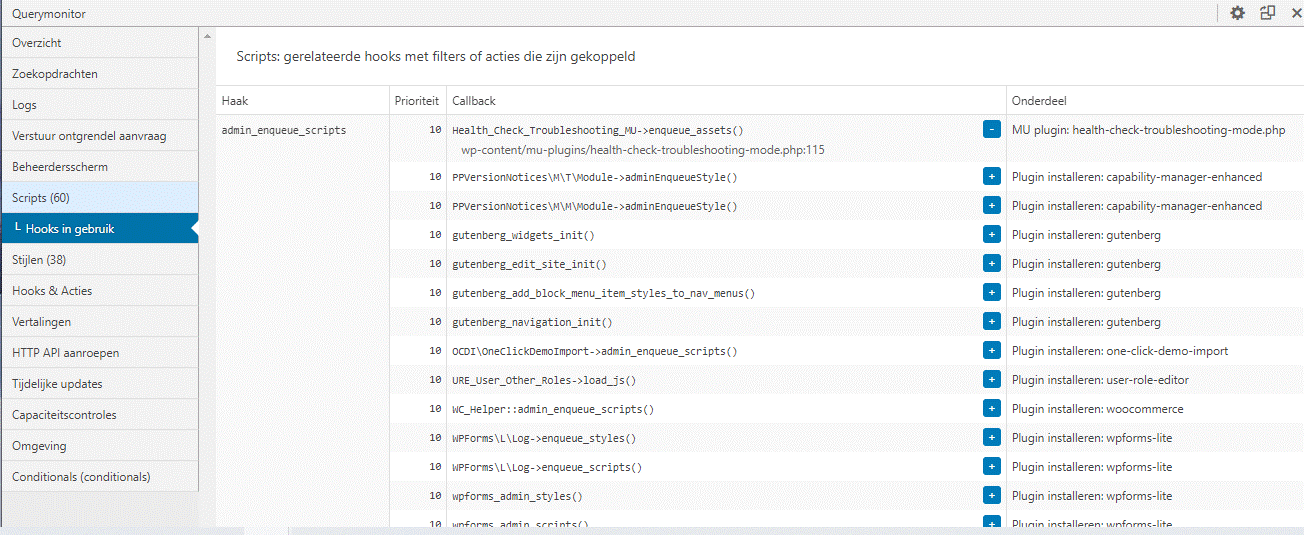Image resolution: width=1304 pixels, height=535 pixels.
Task: Expand the WC_Helper::admin_enqueue_scripts() callback
Action: point(991,408)
